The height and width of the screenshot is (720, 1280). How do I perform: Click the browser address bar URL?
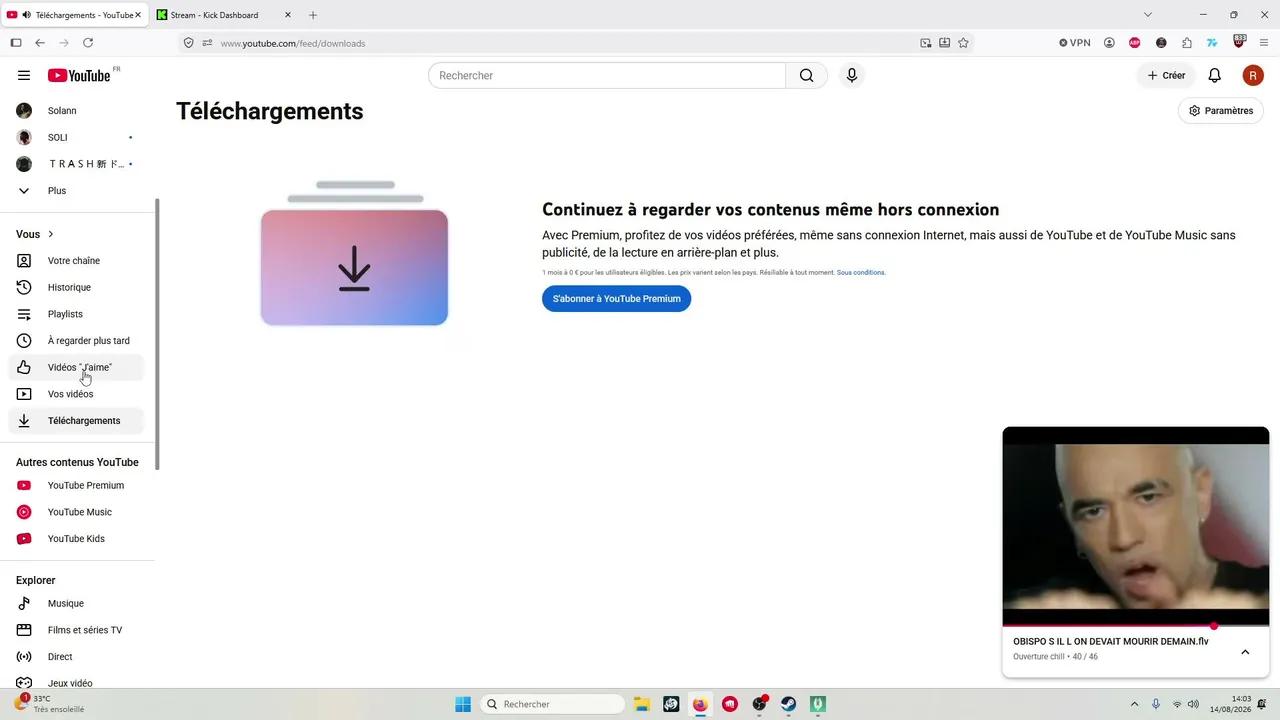click(292, 43)
